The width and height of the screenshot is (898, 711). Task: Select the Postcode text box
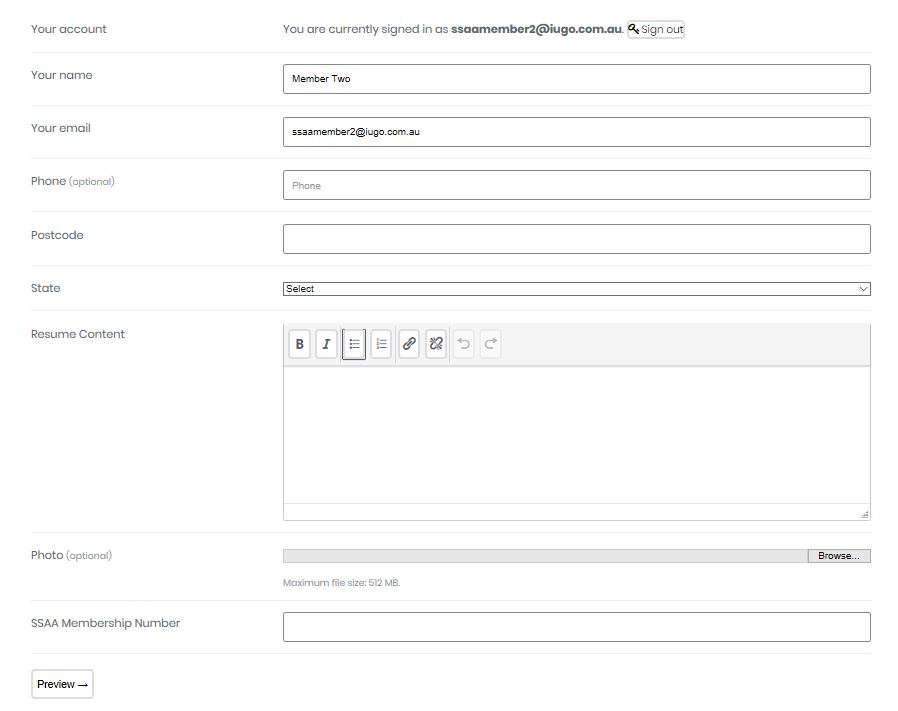click(x=576, y=239)
